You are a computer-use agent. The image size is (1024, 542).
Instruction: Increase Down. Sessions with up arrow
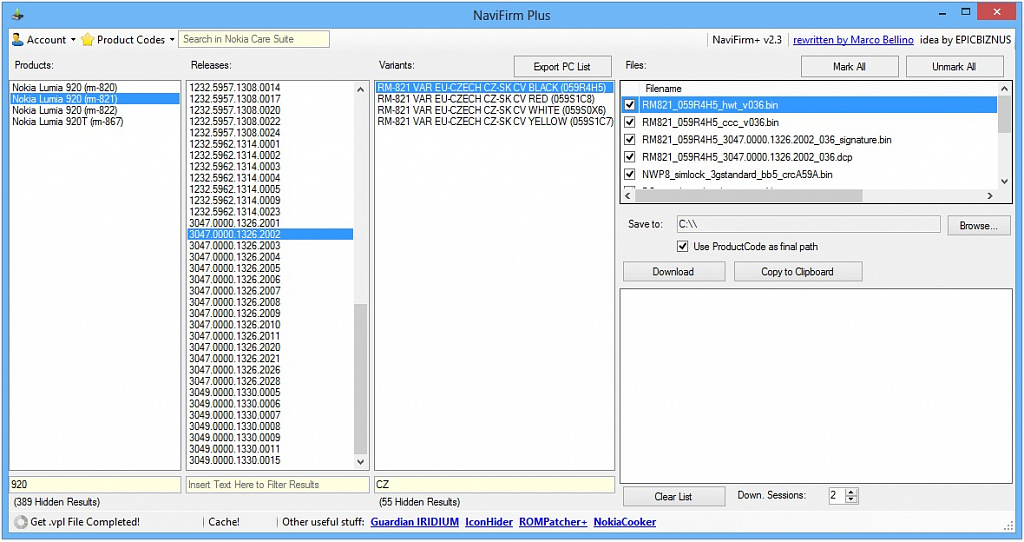pos(851,492)
